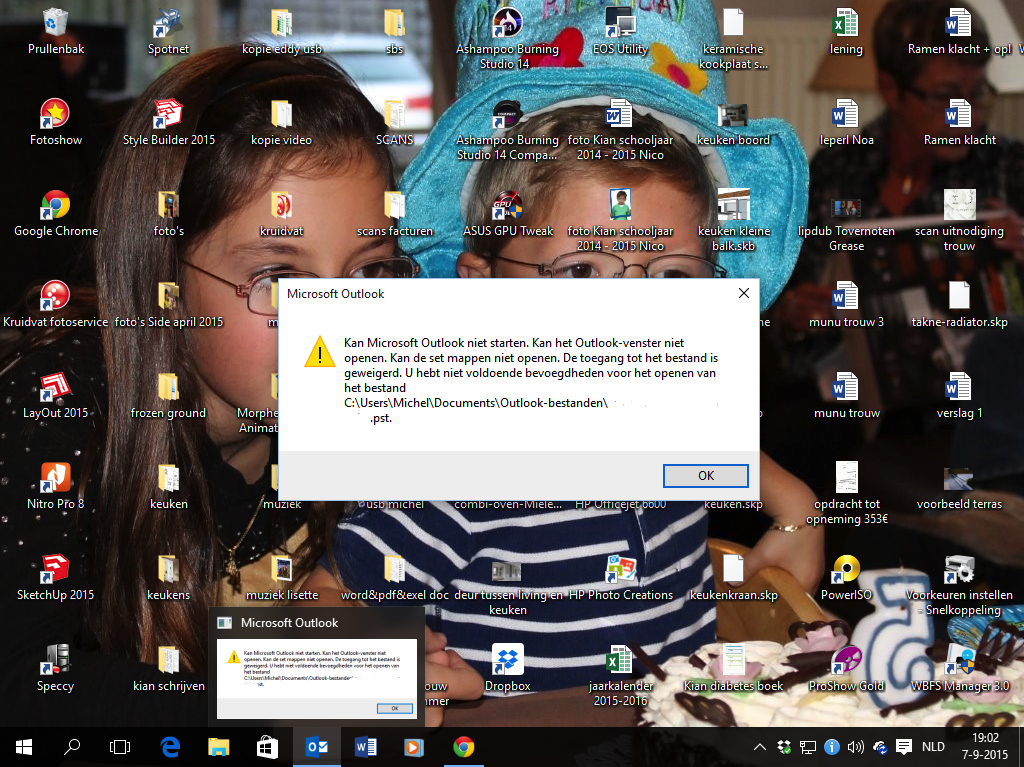Viewport: 1024px width, 767px height.
Task: Launch Google Chrome from the taskbar
Action: (463, 746)
